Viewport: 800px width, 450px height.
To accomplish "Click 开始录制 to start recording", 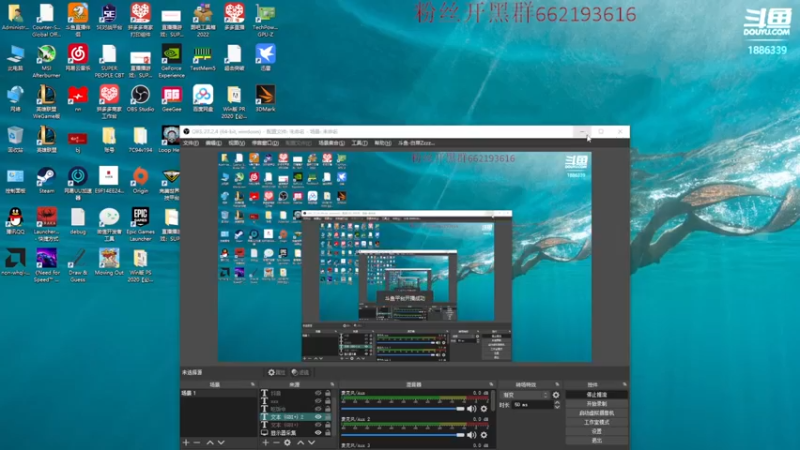I will tap(596, 404).
